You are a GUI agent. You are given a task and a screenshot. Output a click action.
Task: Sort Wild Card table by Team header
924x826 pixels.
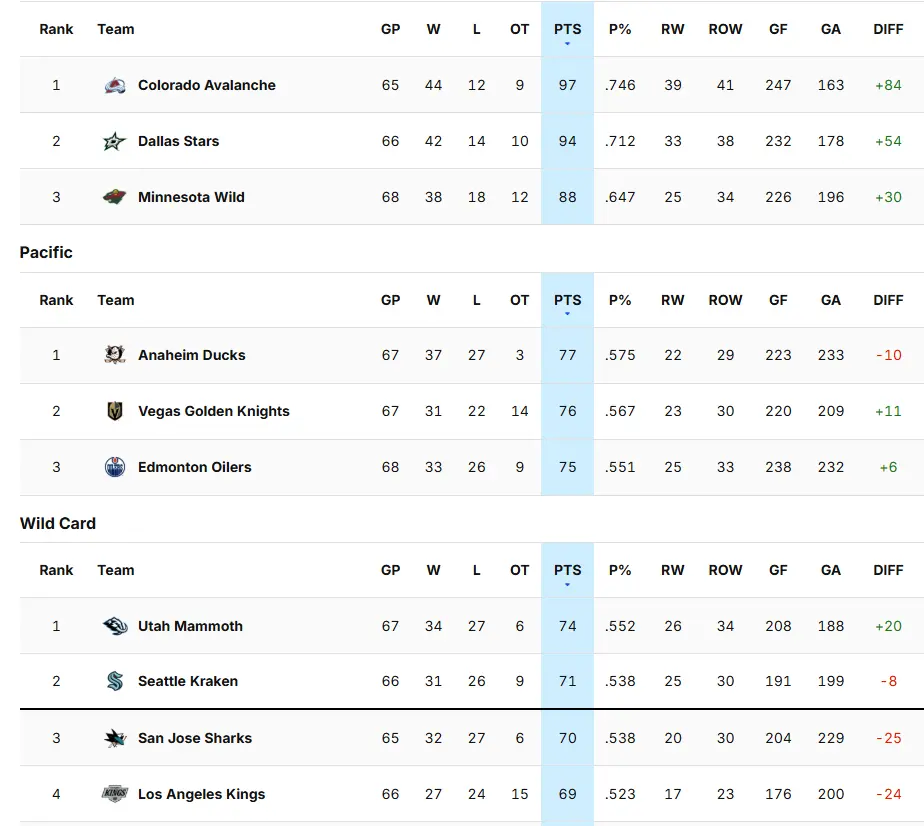116,570
